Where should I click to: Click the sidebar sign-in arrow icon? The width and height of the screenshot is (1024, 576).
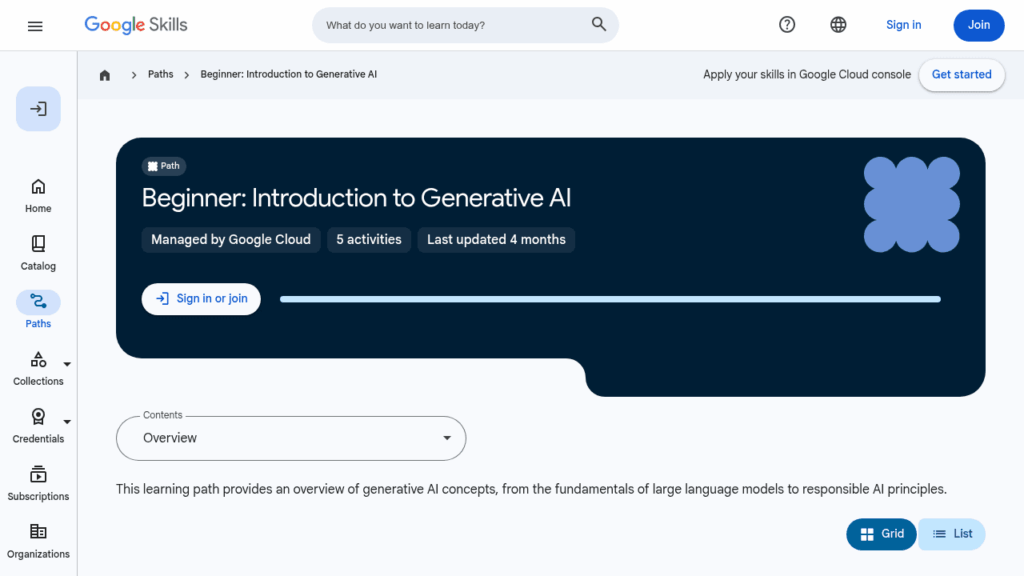39,108
